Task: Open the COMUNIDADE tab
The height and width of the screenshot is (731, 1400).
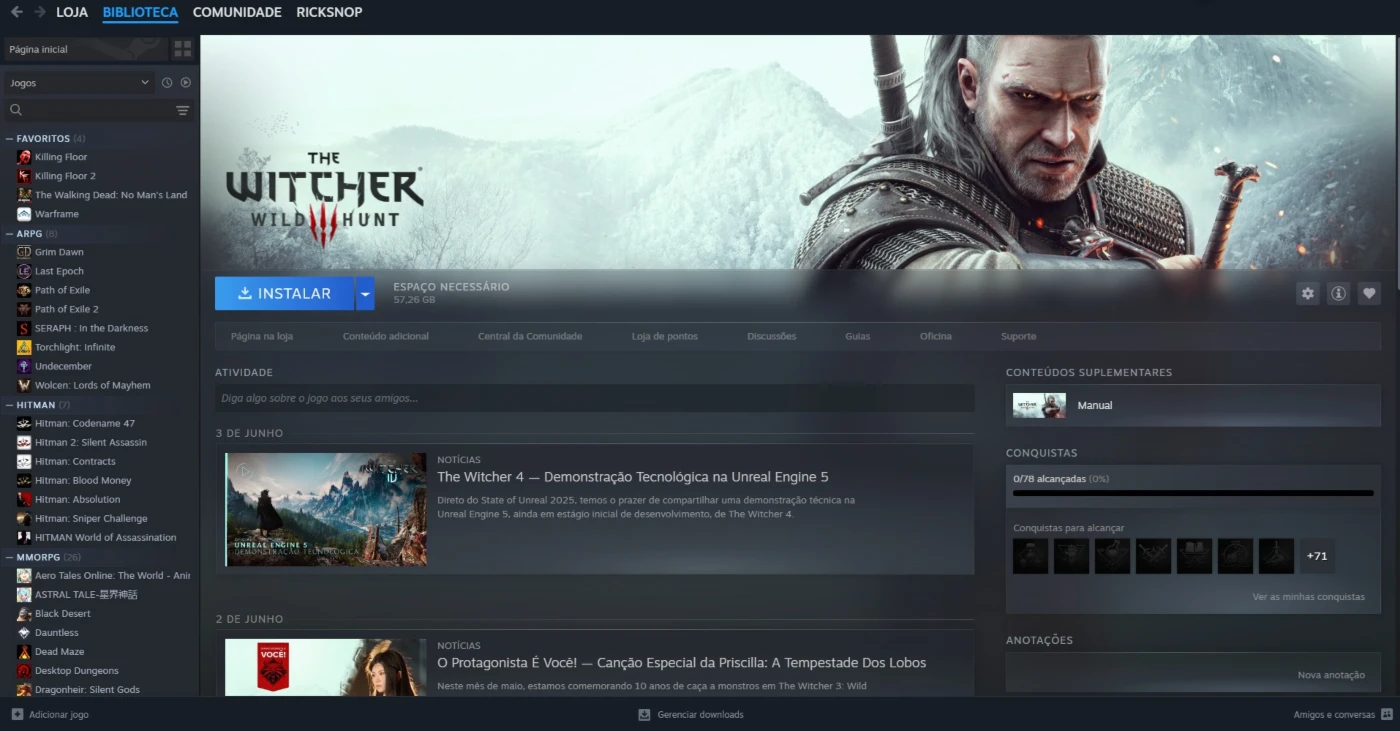Action: click(x=237, y=12)
